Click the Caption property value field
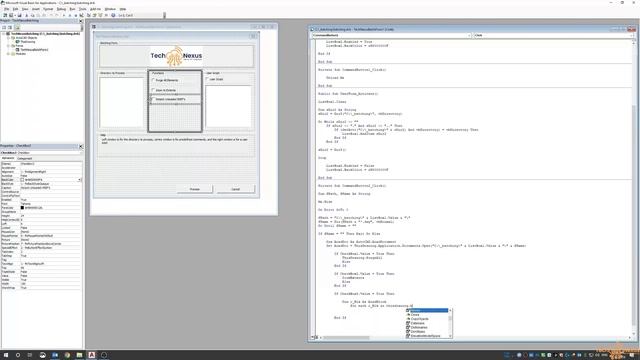This screenshot has width=640, height=360. click(51, 188)
